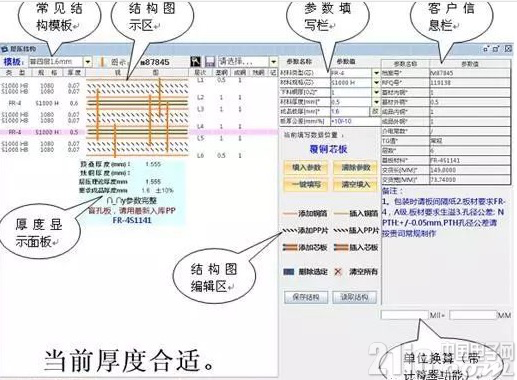Click the red X 清空所有 icon

click(338, 272)
